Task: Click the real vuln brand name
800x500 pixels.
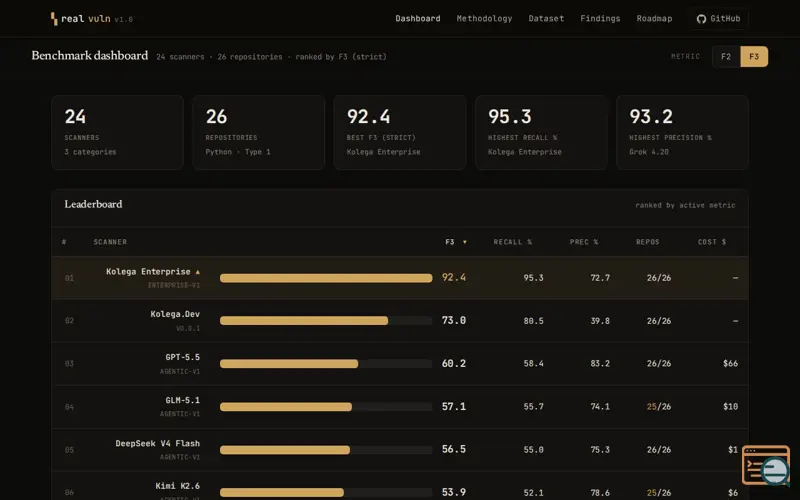Action: coord(86,19)
